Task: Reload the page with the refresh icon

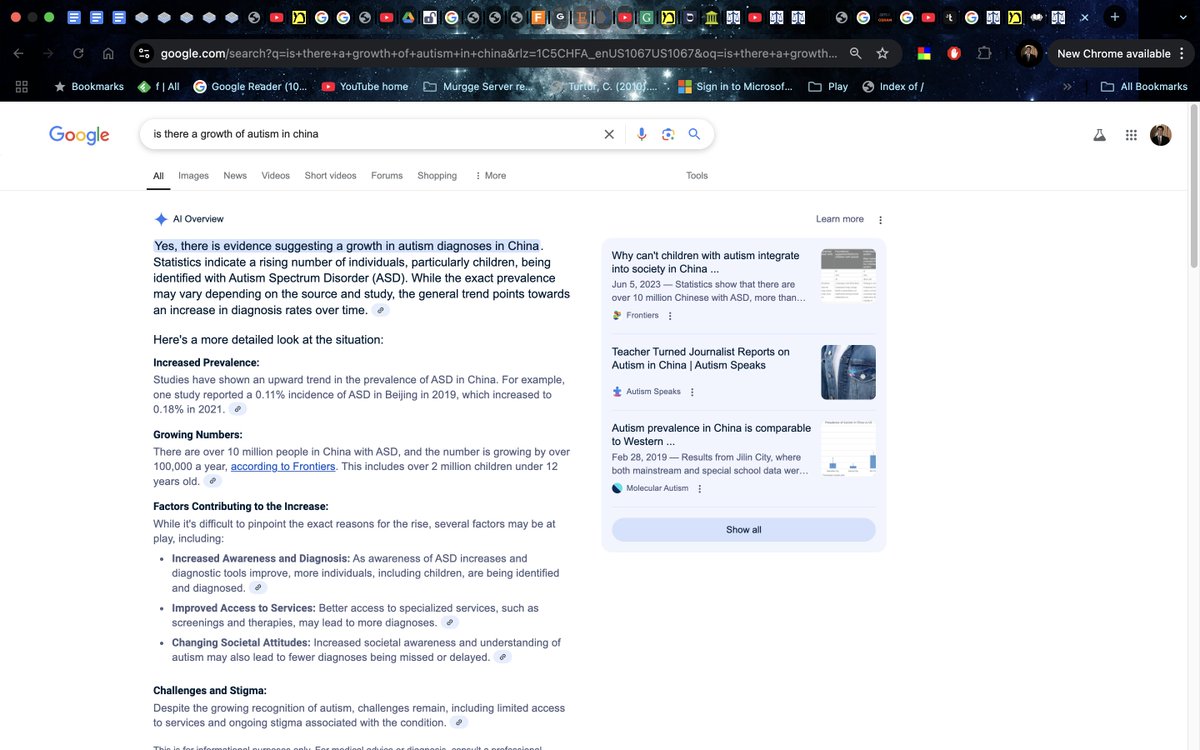Action: click(78, 53)
